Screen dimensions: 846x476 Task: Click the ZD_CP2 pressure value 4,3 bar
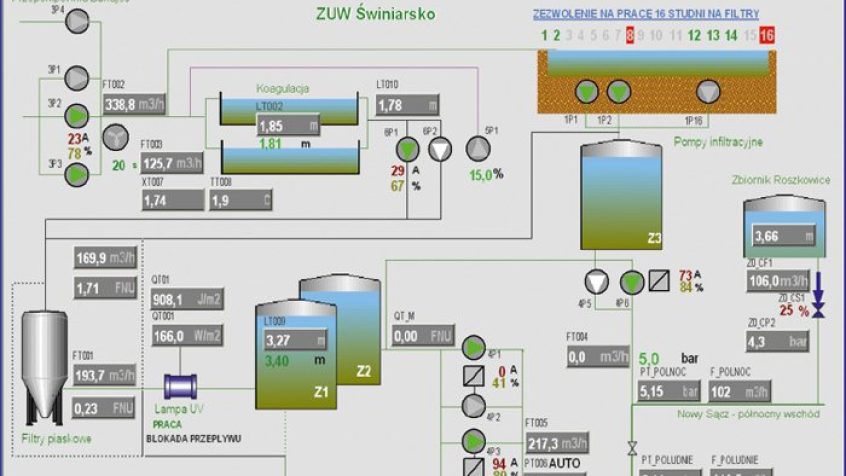pyautogui.click(x=777, y=342)
